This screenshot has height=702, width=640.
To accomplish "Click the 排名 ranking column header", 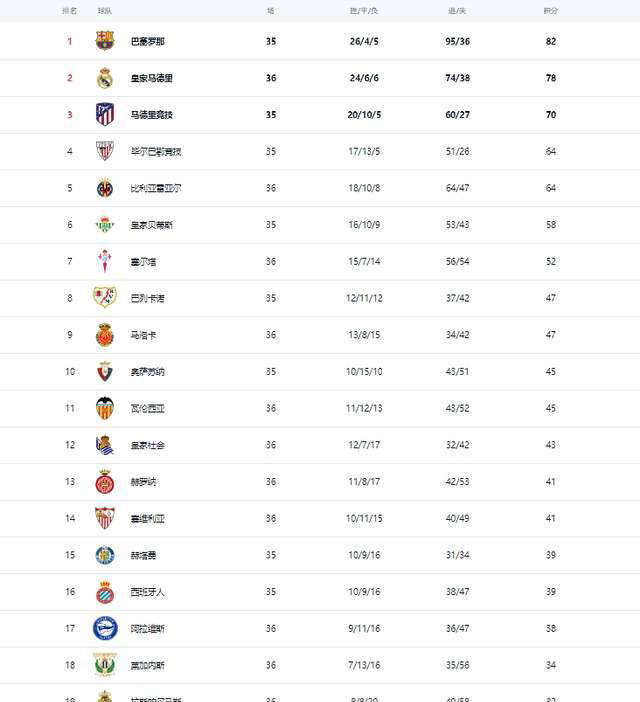I will tap(69, 11).
